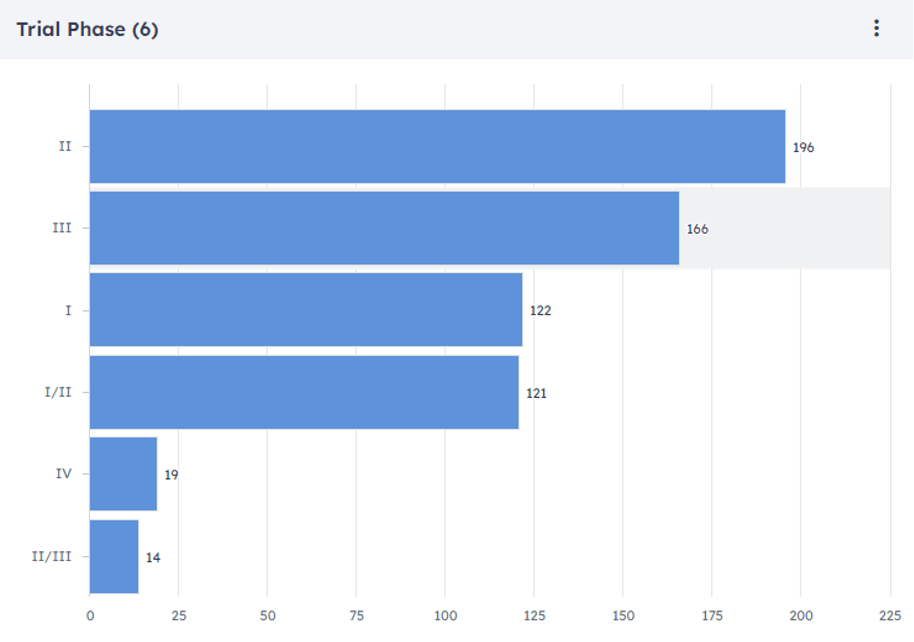The width and height of the screenshot is (914, 642).
Task: Open the three-dot chart options menu
Action: (x=876, y=29)
